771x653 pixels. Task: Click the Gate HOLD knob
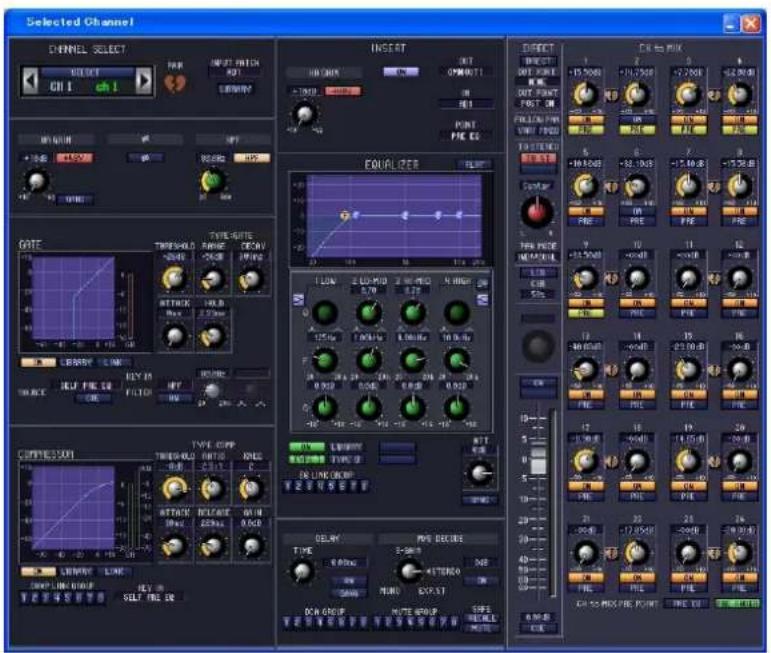point(213,336)
